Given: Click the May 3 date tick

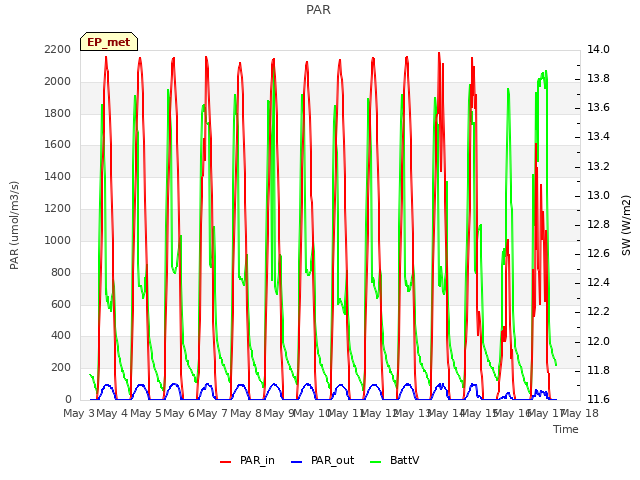Looking at the screenshot, I should [79, 413].
